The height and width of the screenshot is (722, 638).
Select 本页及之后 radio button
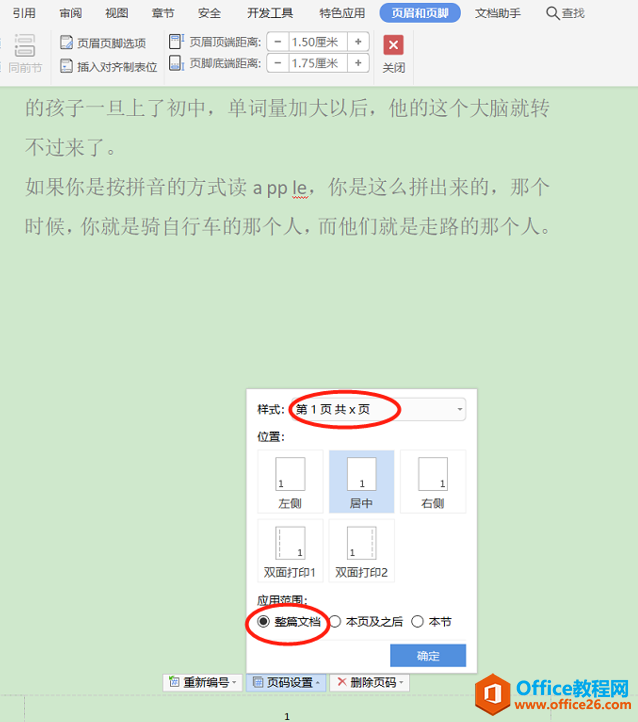click(335, 622)
